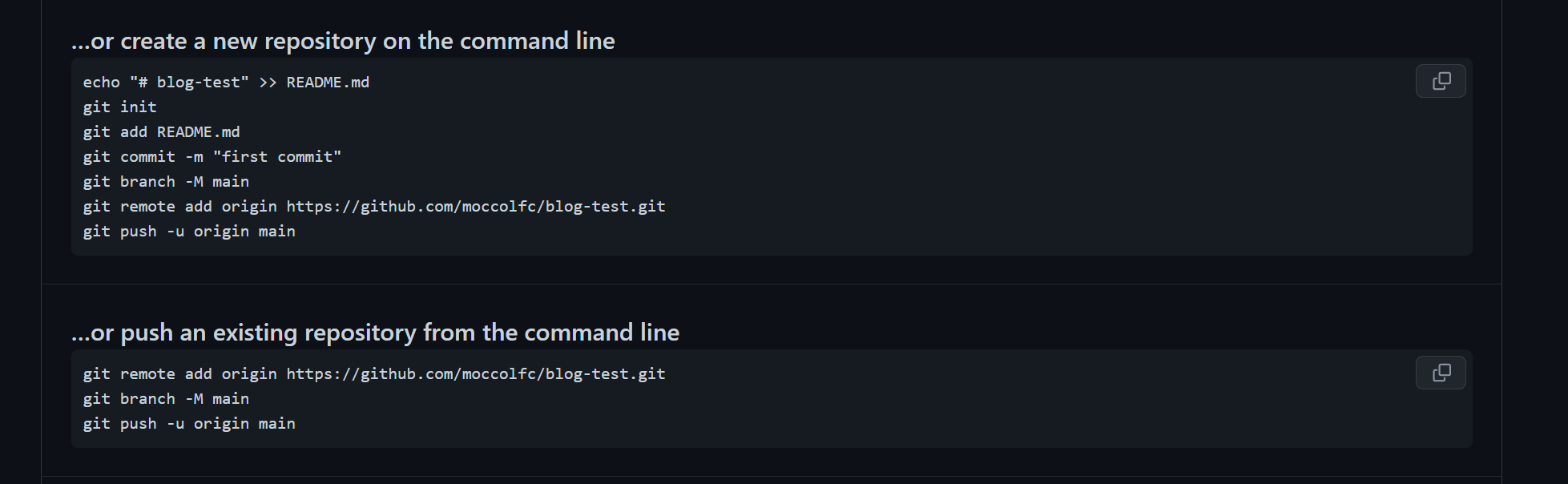Viewport: 1568px width, 484px height.
Task: Click the 'git init' command line
Action: [x=120, y=107]
